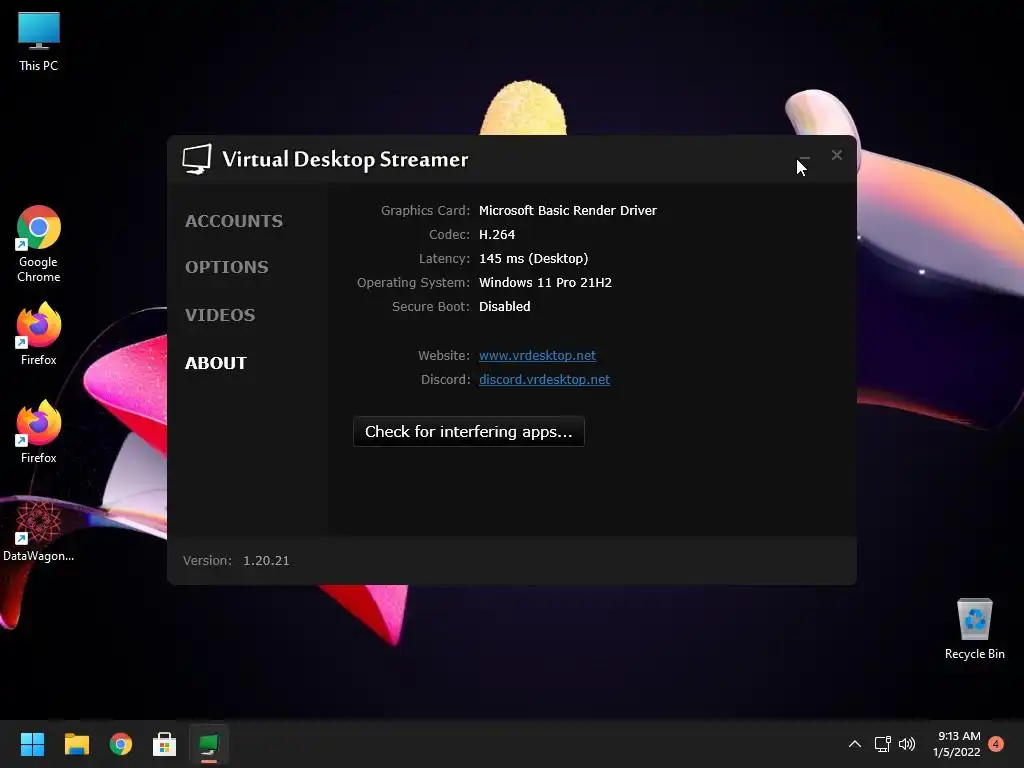Select the Google Chrome desktop shortcut

[x=39, y=244]
